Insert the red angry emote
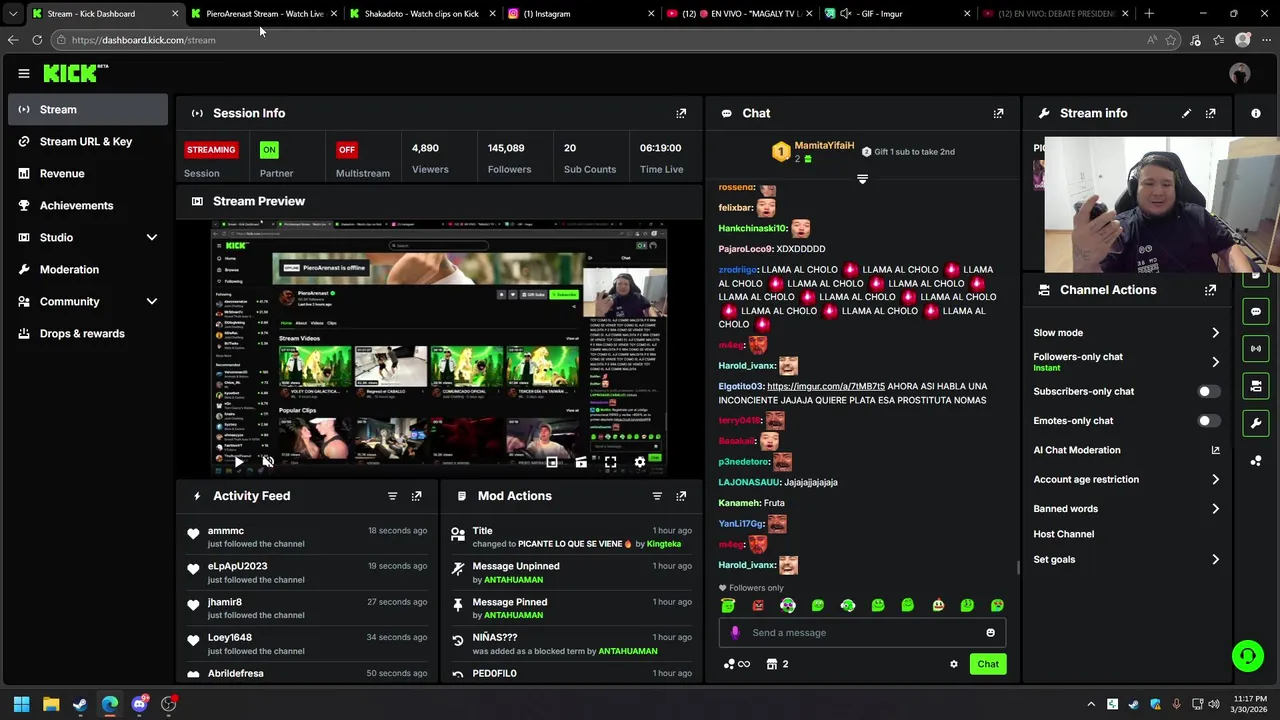1280x720 pixels. [758, 605]
